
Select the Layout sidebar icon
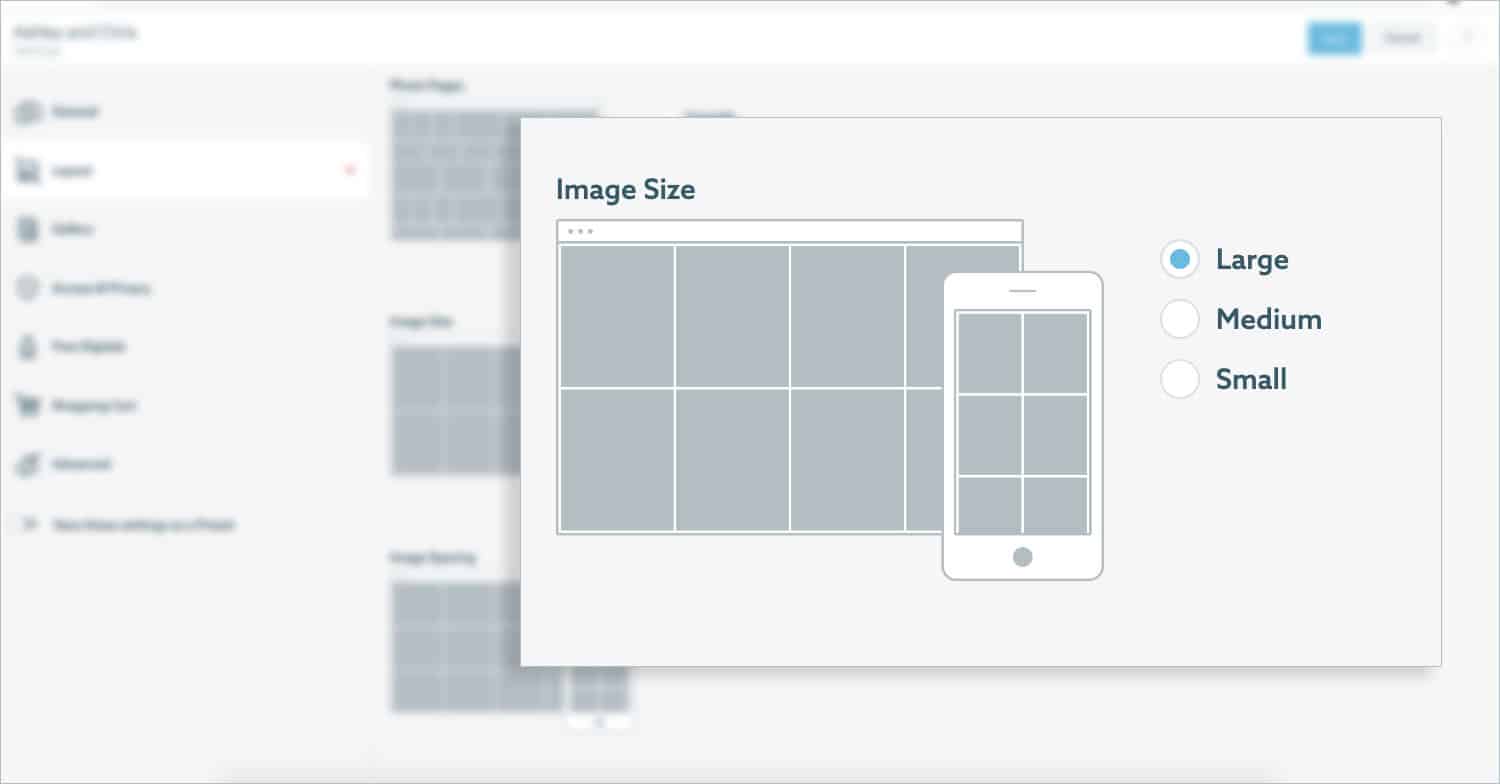click(30, 170)
